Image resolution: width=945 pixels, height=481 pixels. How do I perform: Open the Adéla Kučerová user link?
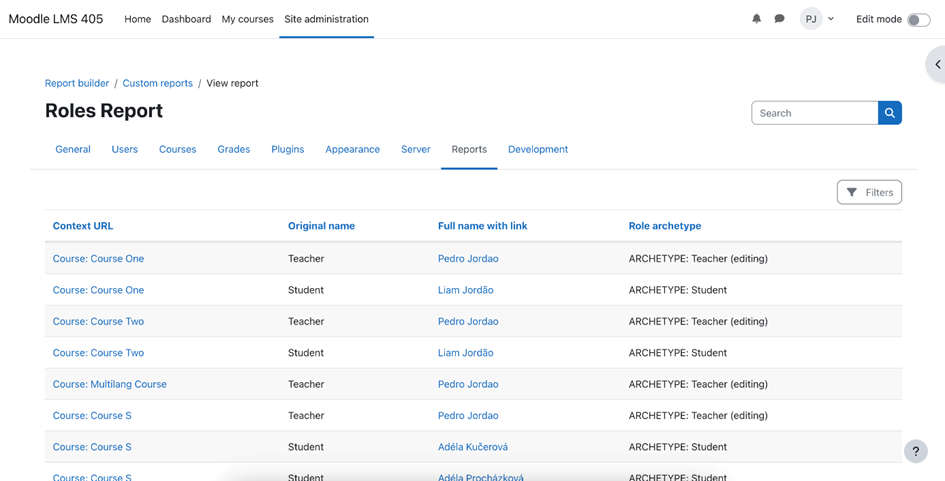click(x=473, y=447)
